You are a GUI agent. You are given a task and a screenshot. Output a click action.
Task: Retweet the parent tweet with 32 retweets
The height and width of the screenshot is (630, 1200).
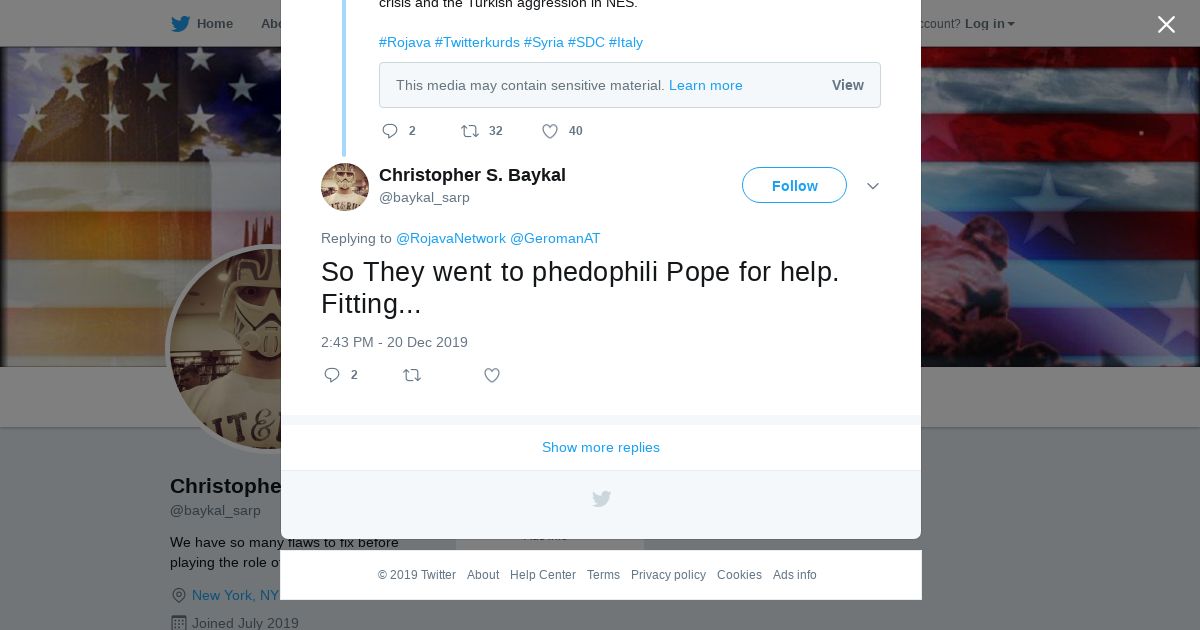(x=470, y=131)
